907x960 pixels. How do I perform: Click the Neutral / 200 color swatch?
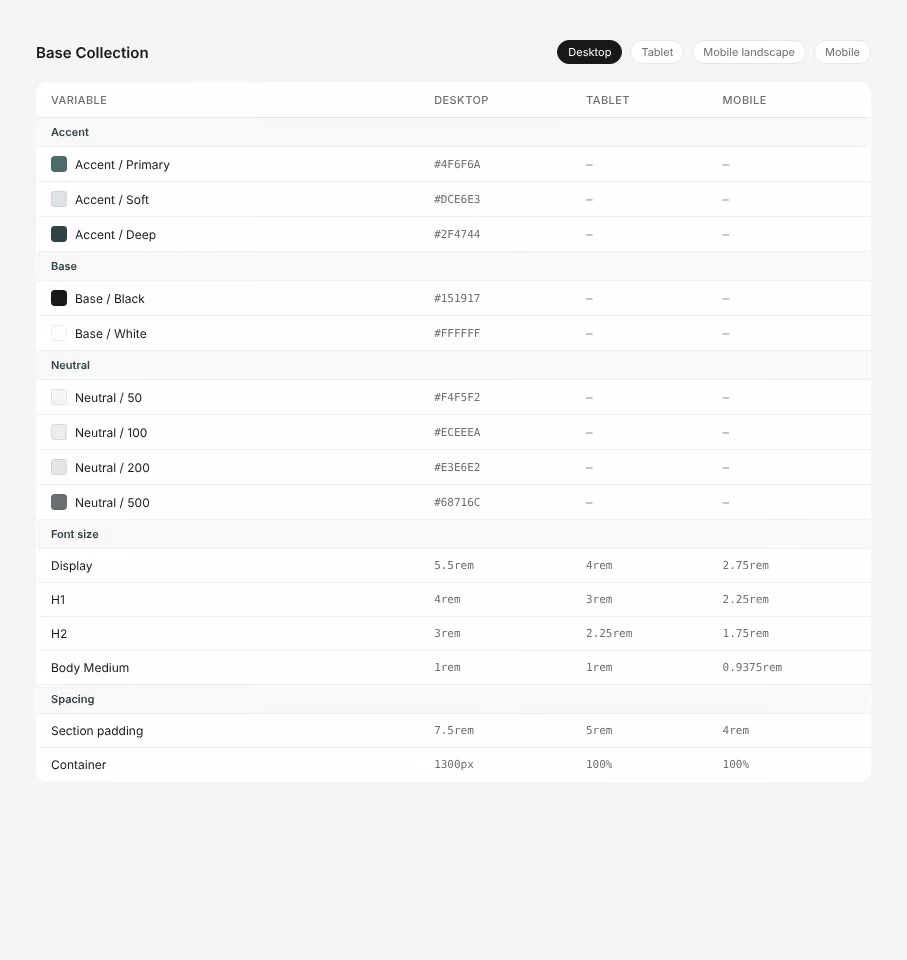pyautogui.click(x=59, y=467)
